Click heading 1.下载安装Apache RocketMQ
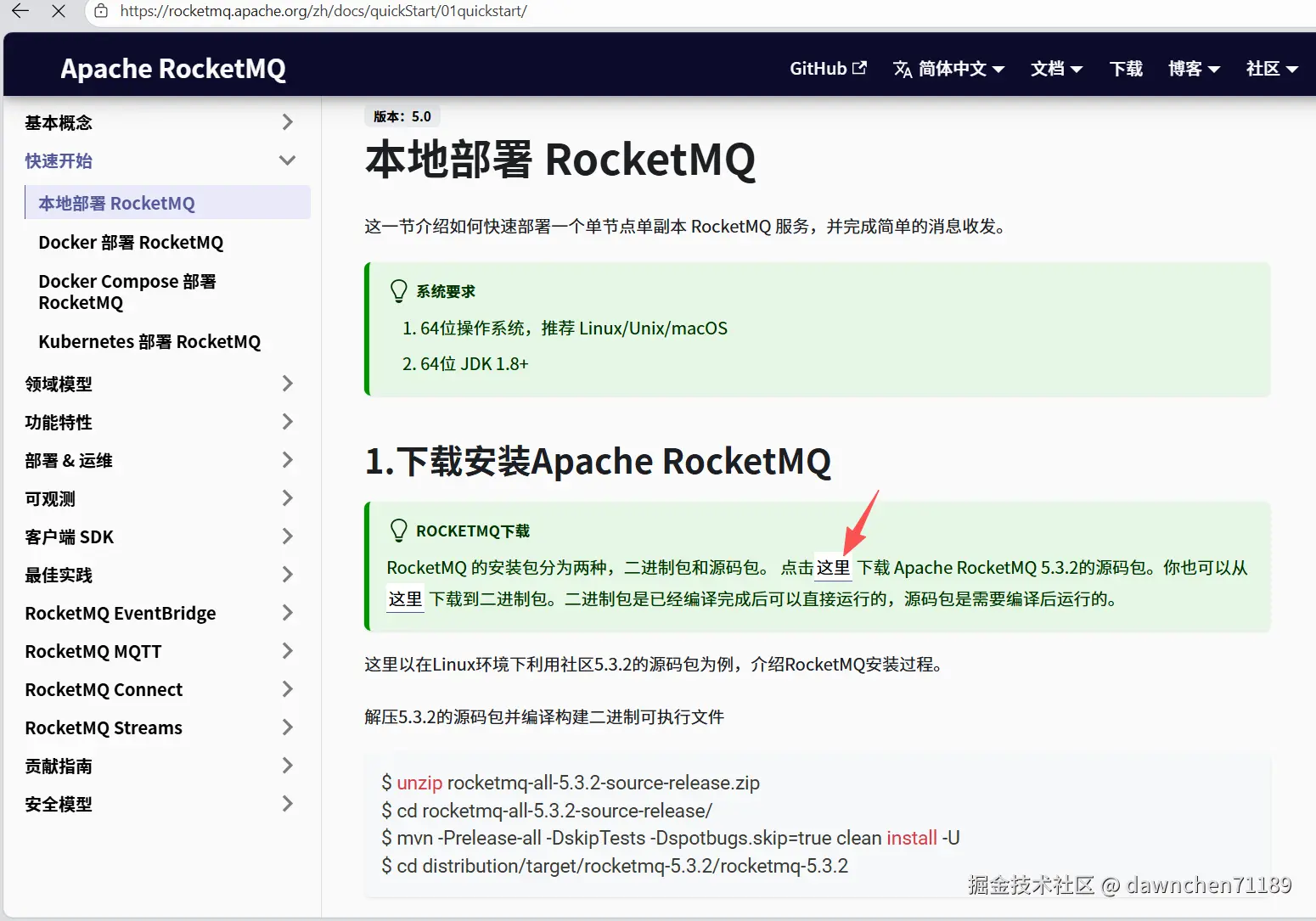 point(598,462)
